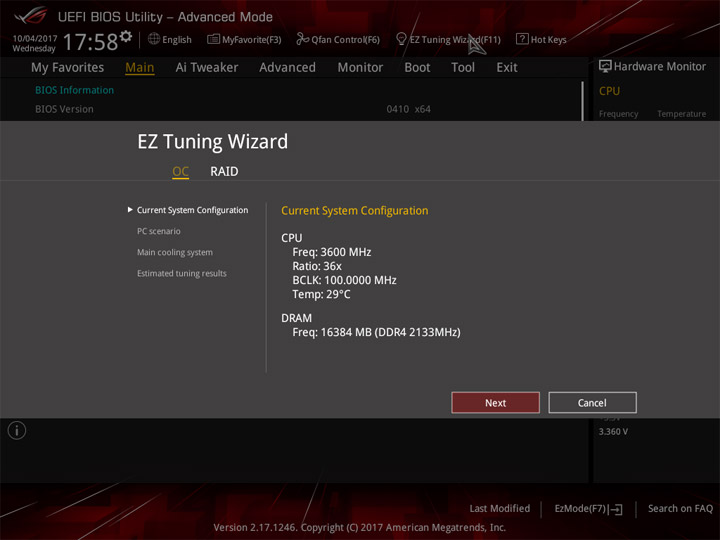Viewport: 720px width, 540px height.
Task: Open MyFavorite(F3) list icon
Action: pos(213,39)
